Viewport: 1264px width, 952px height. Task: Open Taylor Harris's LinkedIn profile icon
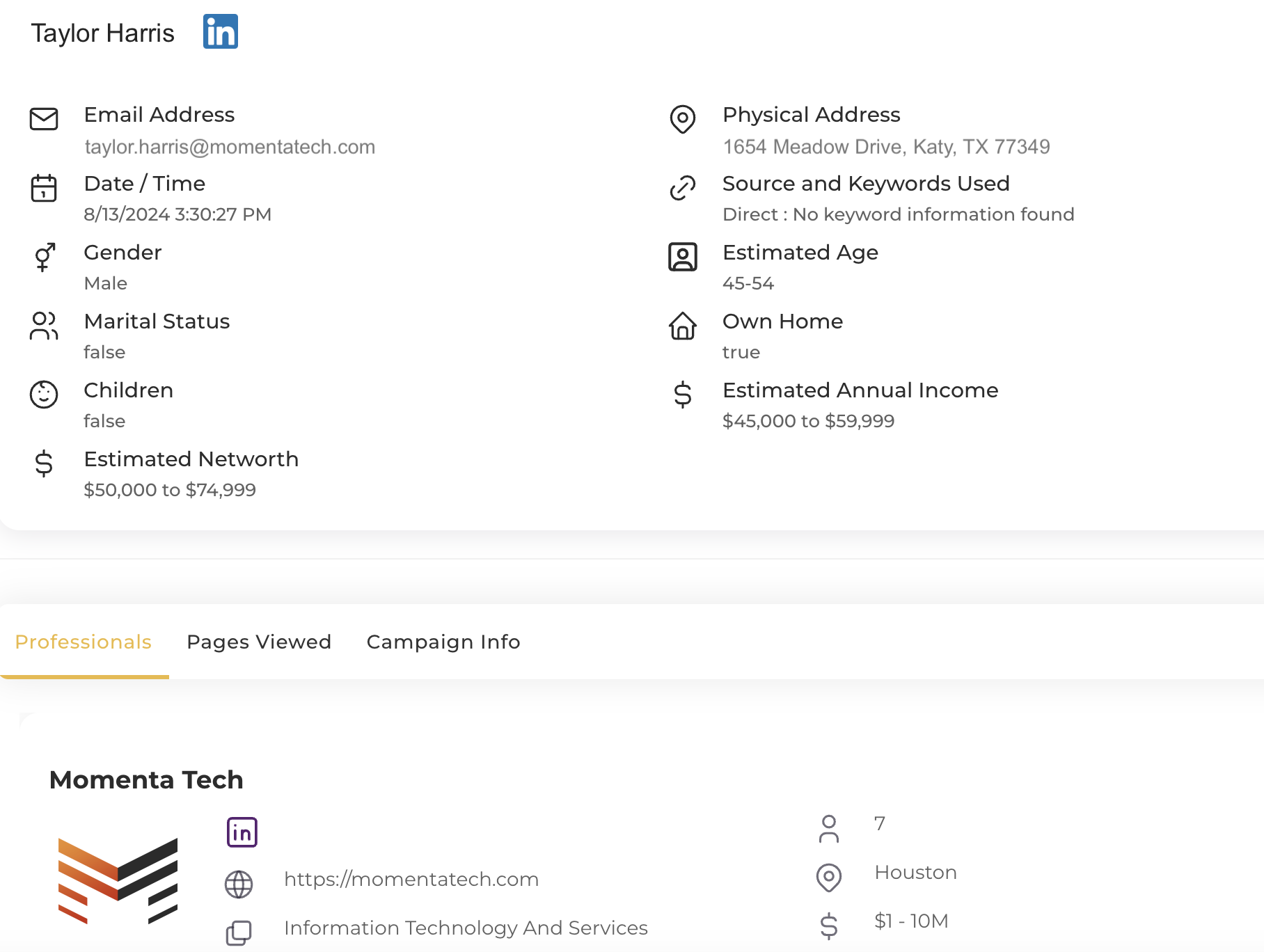220,32
